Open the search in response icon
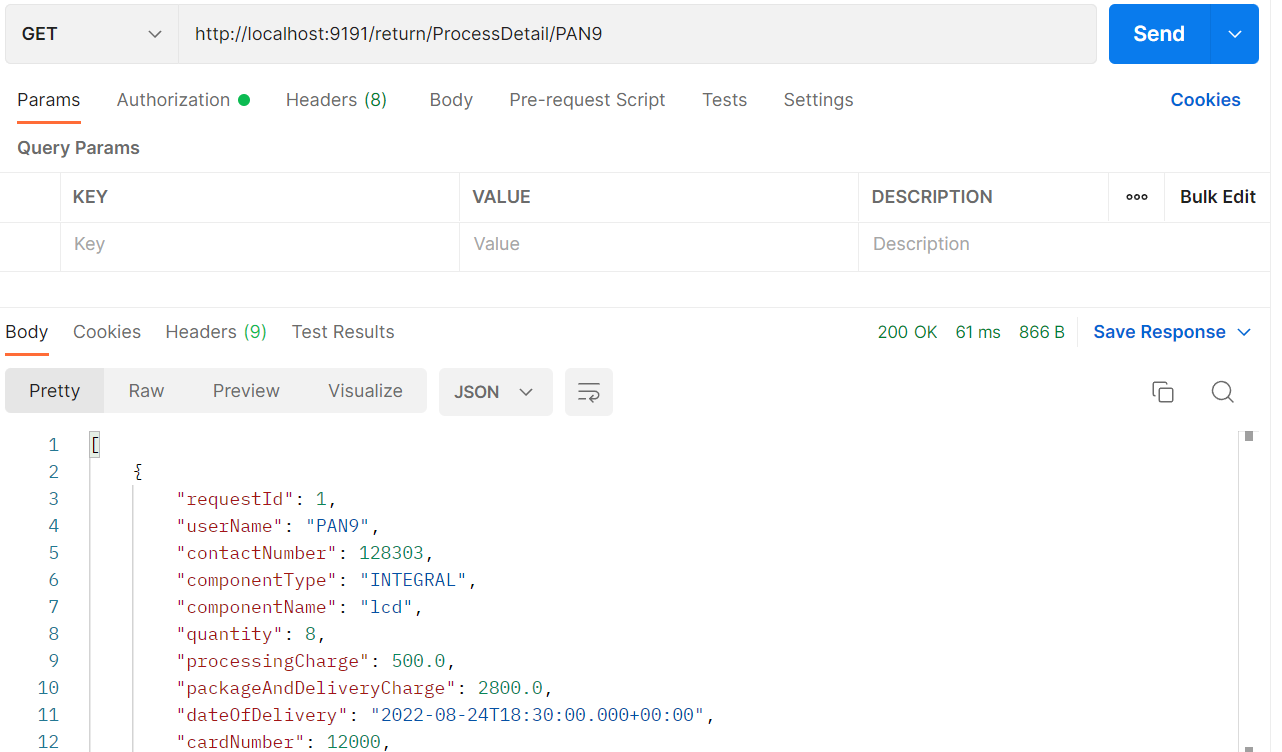 pyautogui.click(x=1222, y=392)
